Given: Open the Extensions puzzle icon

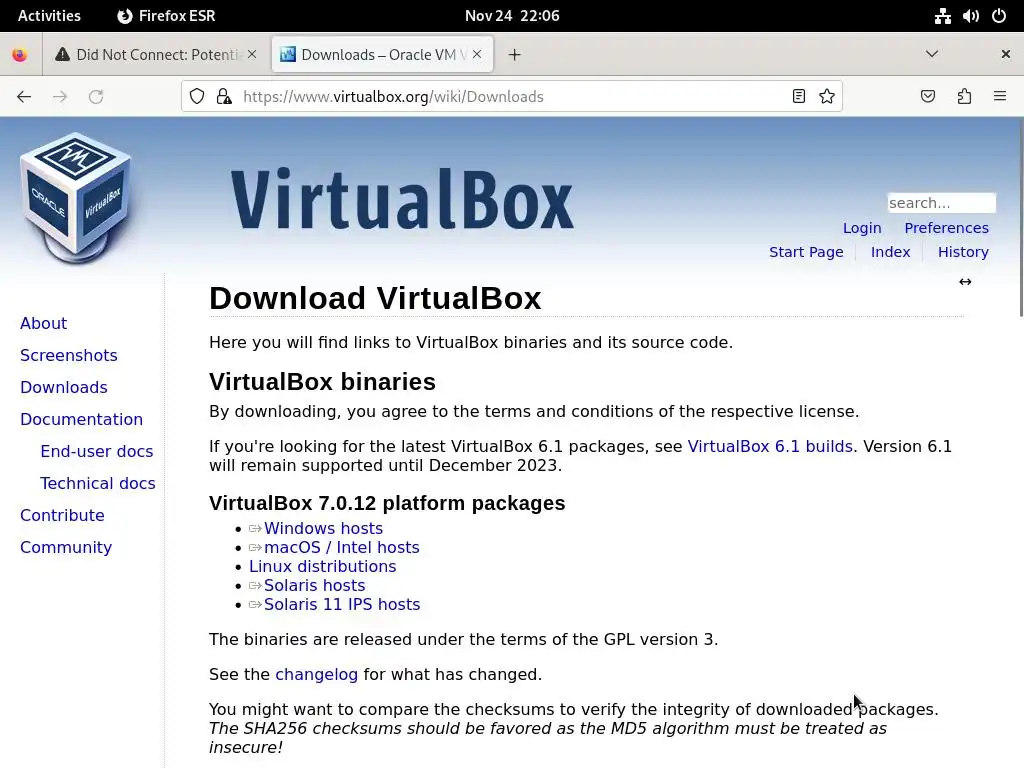Looking at the screenshot, I should click(964, 97).
